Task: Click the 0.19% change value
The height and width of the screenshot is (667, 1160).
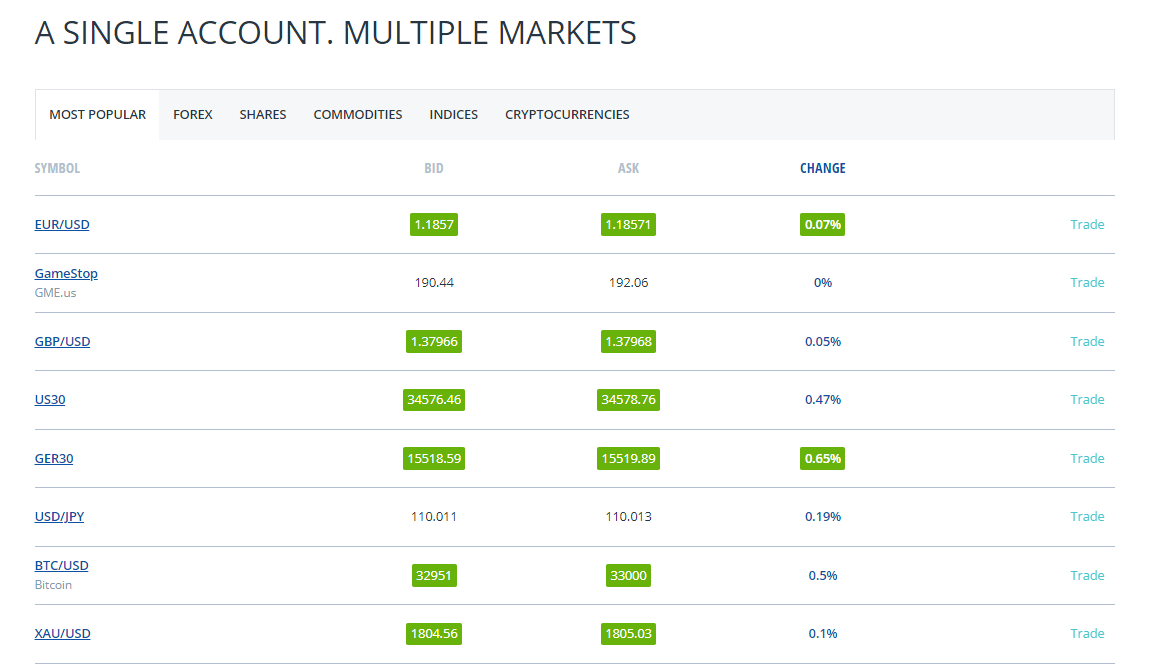Action: [x=823, y=516]
